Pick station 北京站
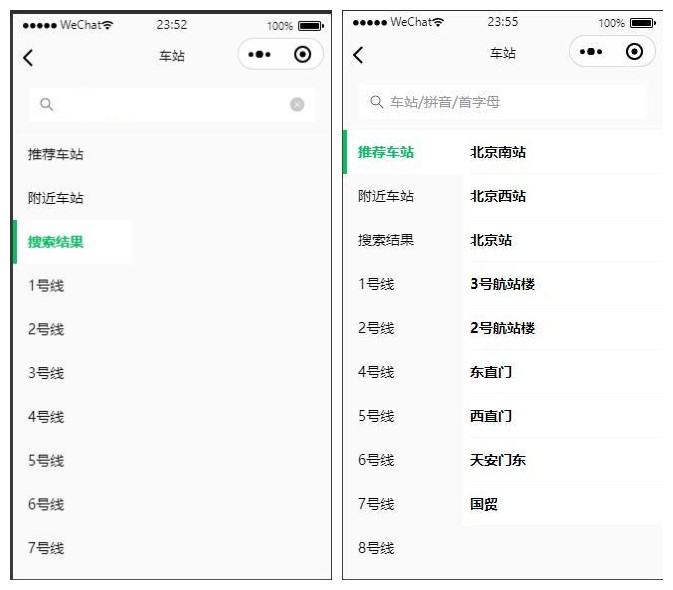 pos(563,240)
